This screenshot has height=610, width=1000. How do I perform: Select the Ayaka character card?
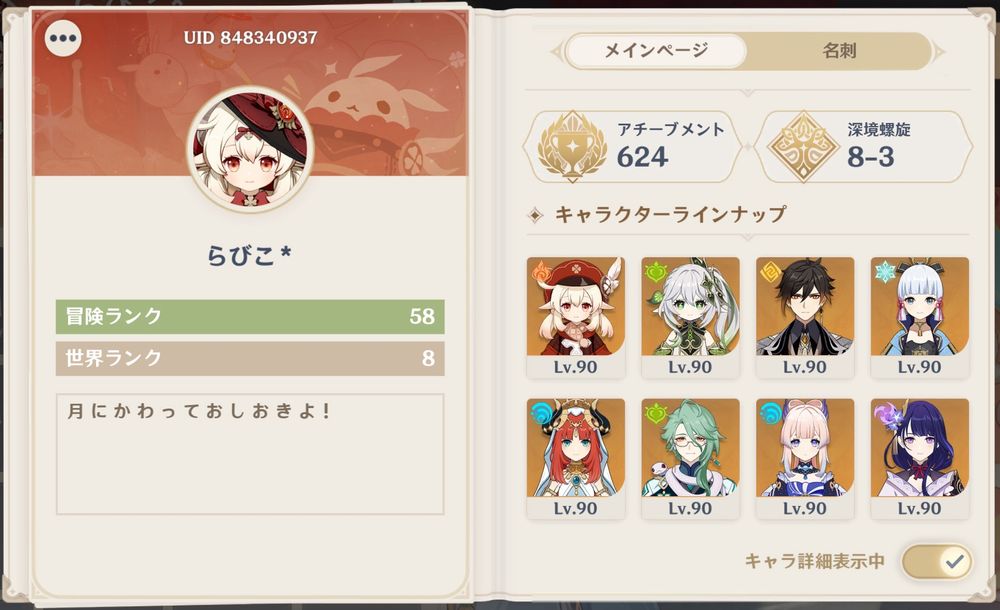tap(920, 318)
